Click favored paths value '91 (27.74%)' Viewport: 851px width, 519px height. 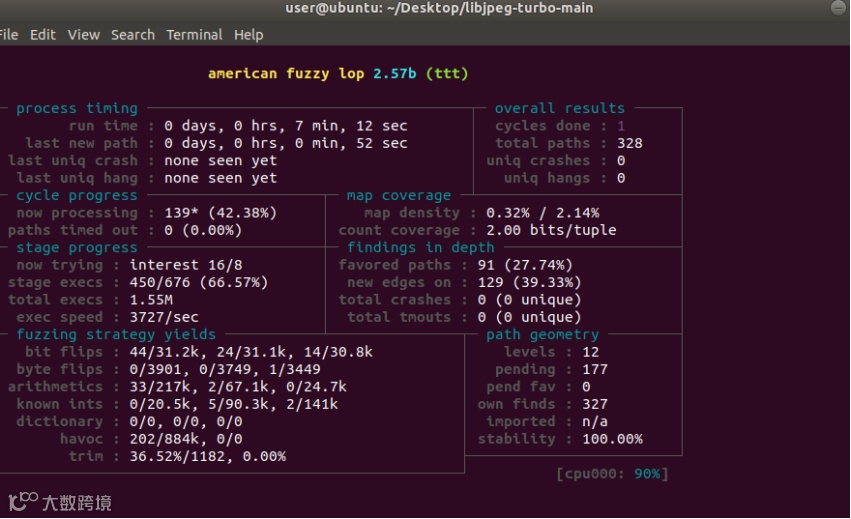tap(525, 265)
